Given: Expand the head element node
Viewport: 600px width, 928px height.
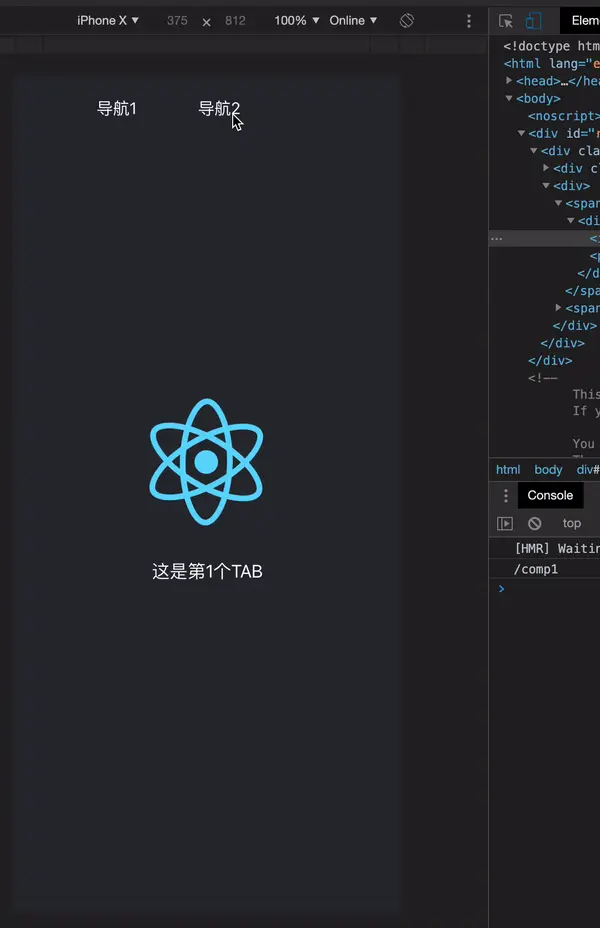Looking at the screenshot, I should click(509, 80).
